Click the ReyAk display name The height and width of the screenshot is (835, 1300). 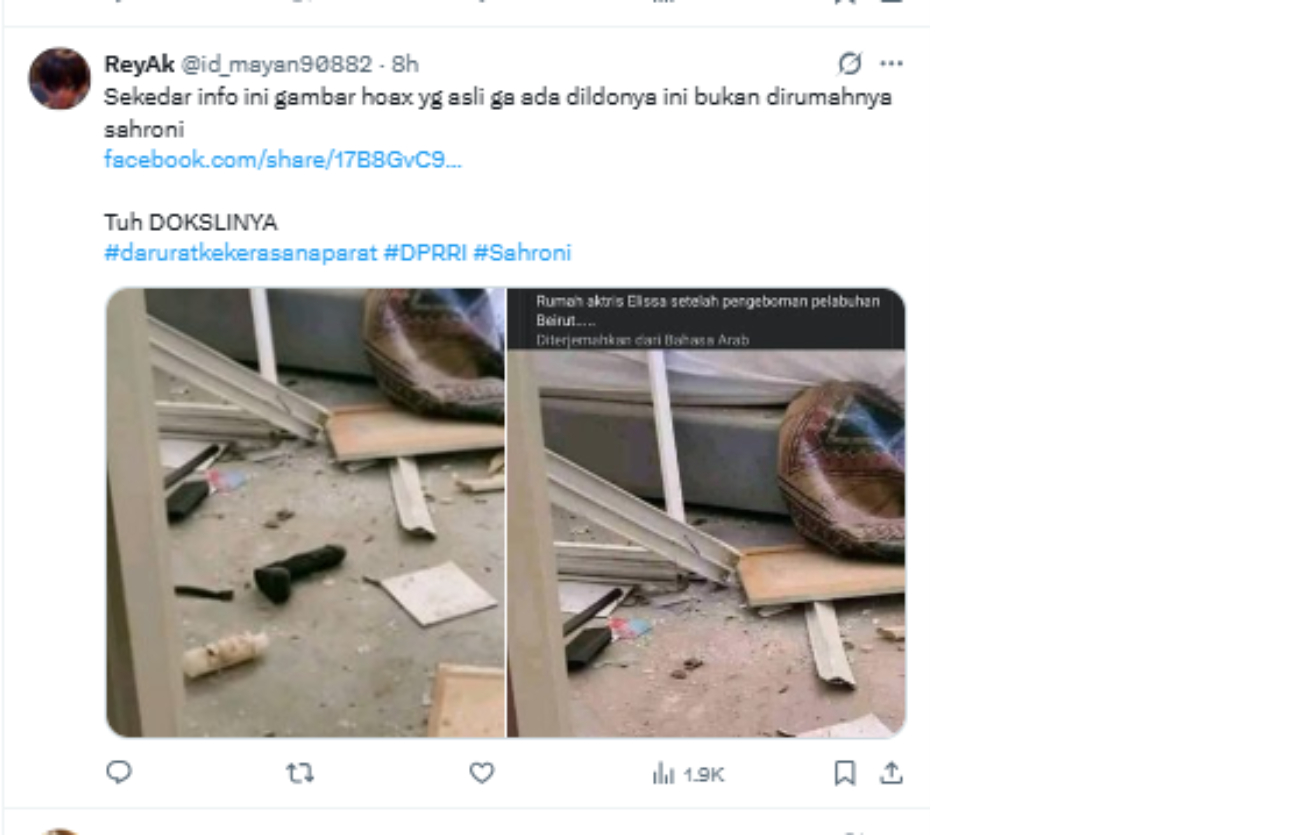click(x=139, y=64)
